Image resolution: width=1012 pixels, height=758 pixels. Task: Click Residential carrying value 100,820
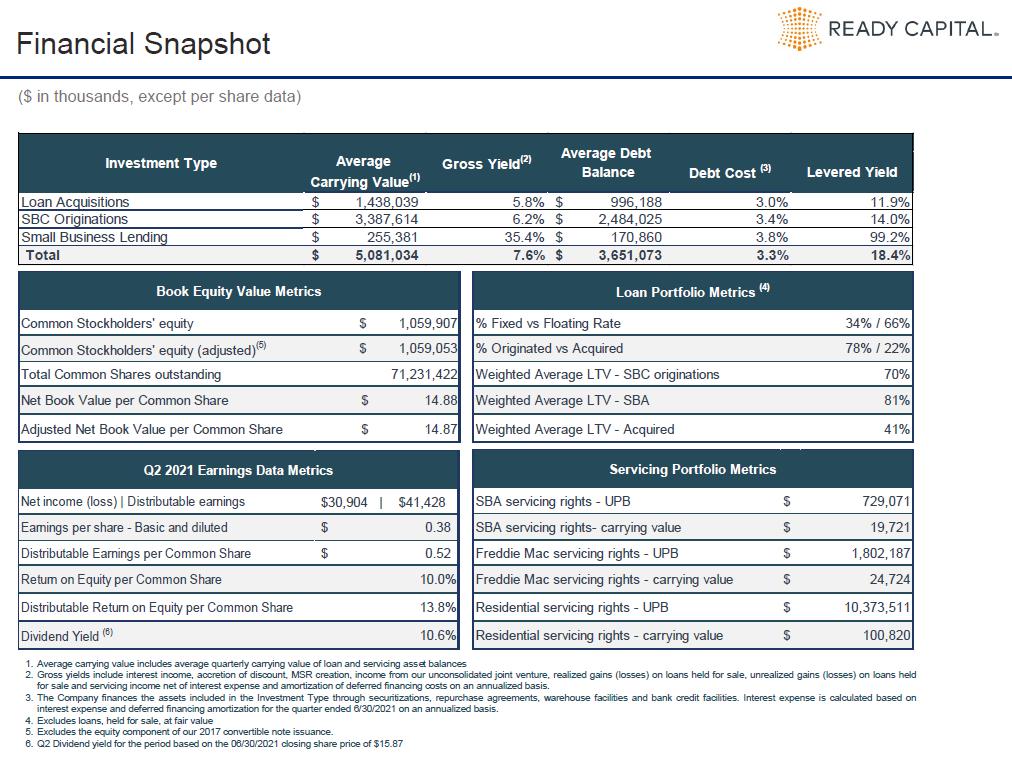[x=887, y=635]
